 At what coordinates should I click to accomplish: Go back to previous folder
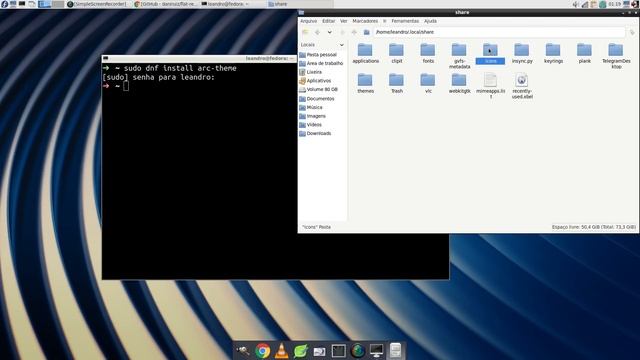tap(318, 32)
